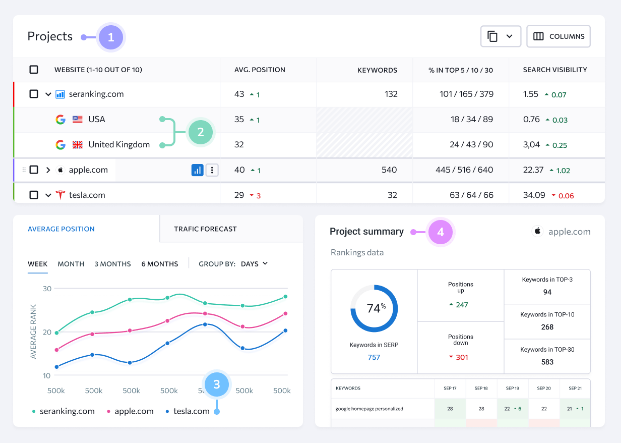Click the 757 Keywords in SERP value
Image resolution: width=622 pixels, height=444 pixels.
click(374, 358)
